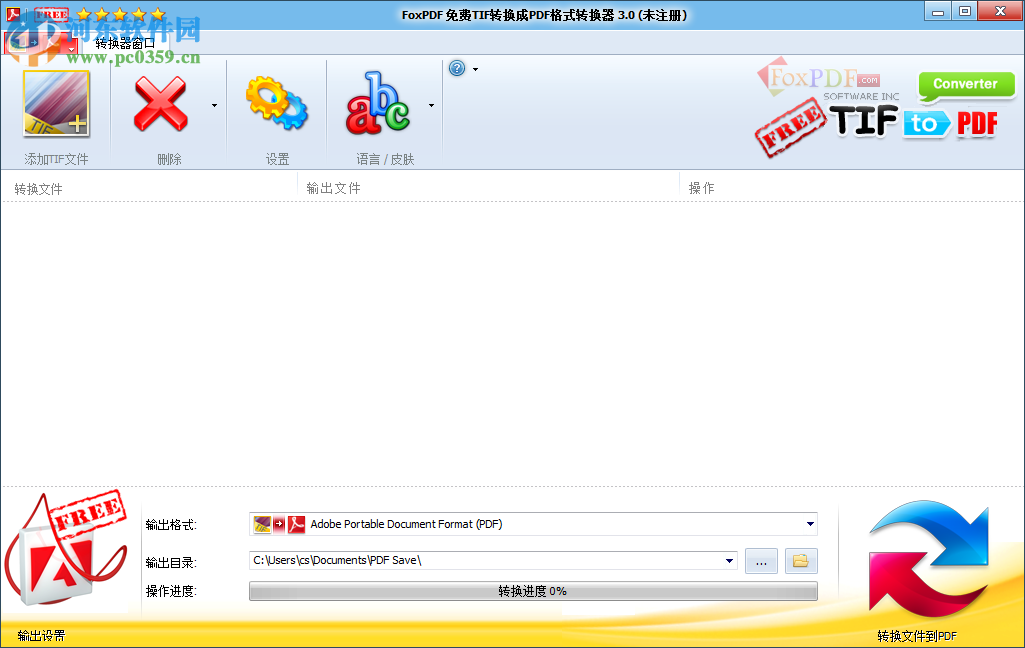Open the output directory dropdown list

[x=729, y=561]
